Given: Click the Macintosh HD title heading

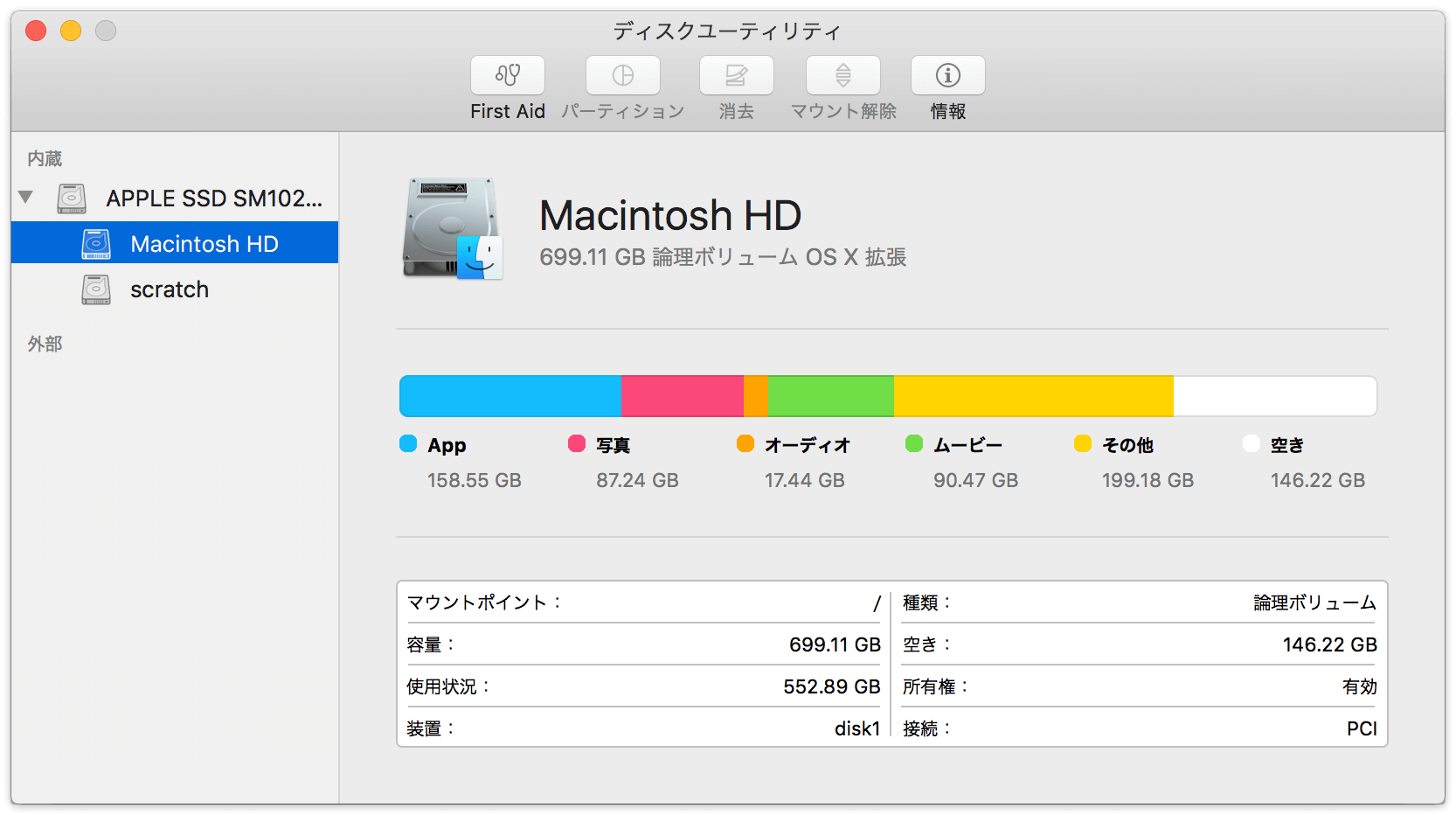Looking at the screenshot, I should [670, 215].
